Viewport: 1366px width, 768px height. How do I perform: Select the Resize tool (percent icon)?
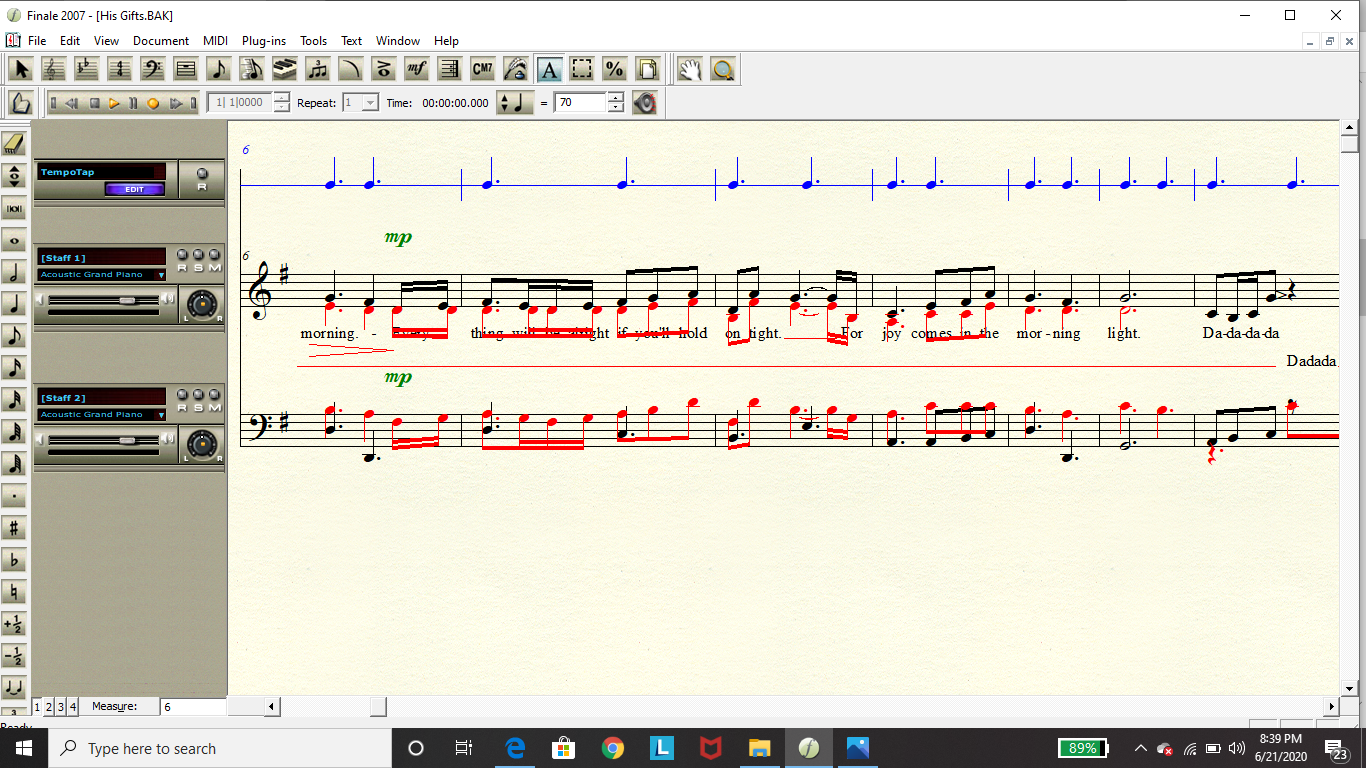tap(614, 69)
